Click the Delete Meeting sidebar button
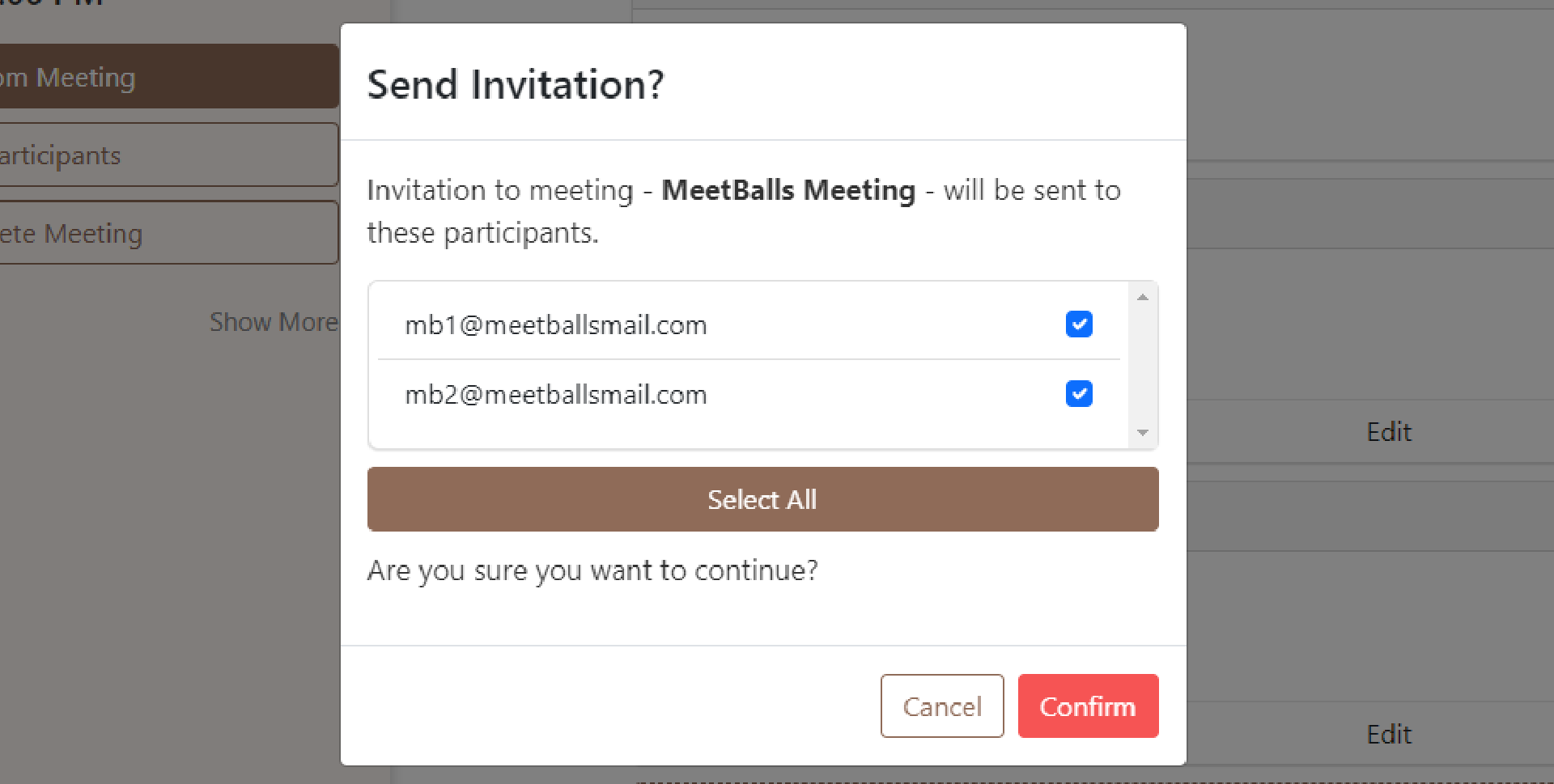Image resolution: width=1554 pixels, height=784 pixels. pyautogui.click(x=169, y=233)
